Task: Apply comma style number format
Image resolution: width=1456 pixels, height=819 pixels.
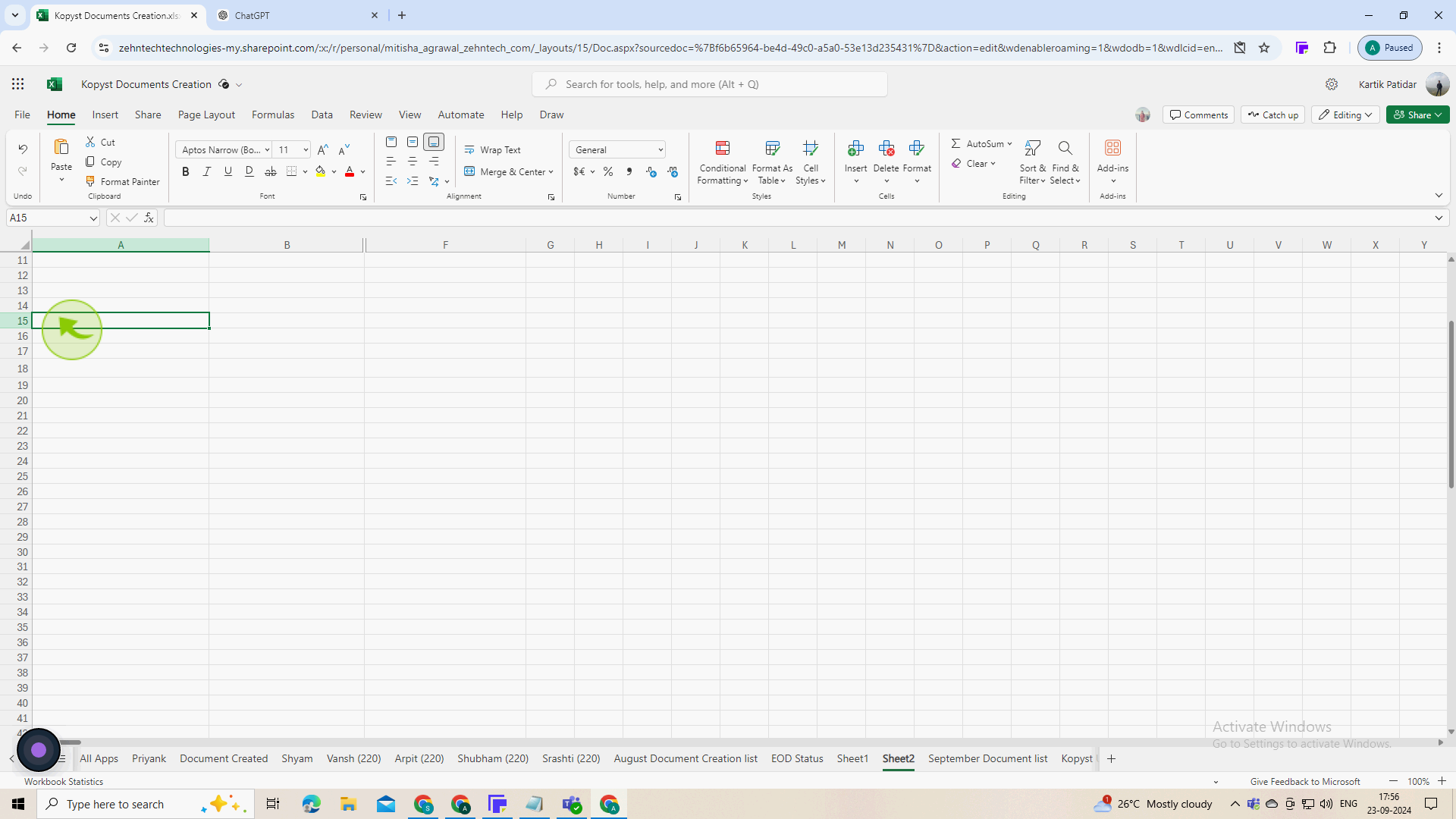Action: point(629,172)
